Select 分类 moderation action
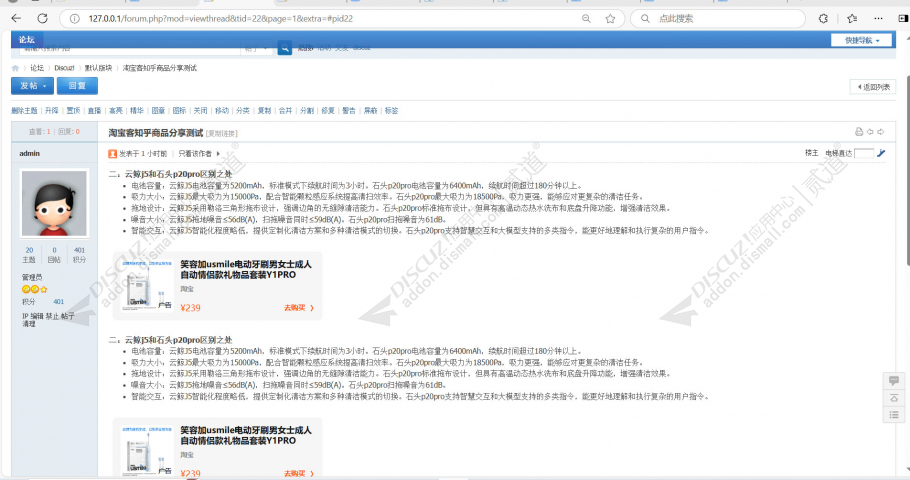Viewport: 910px width, 480px height. 243,110
